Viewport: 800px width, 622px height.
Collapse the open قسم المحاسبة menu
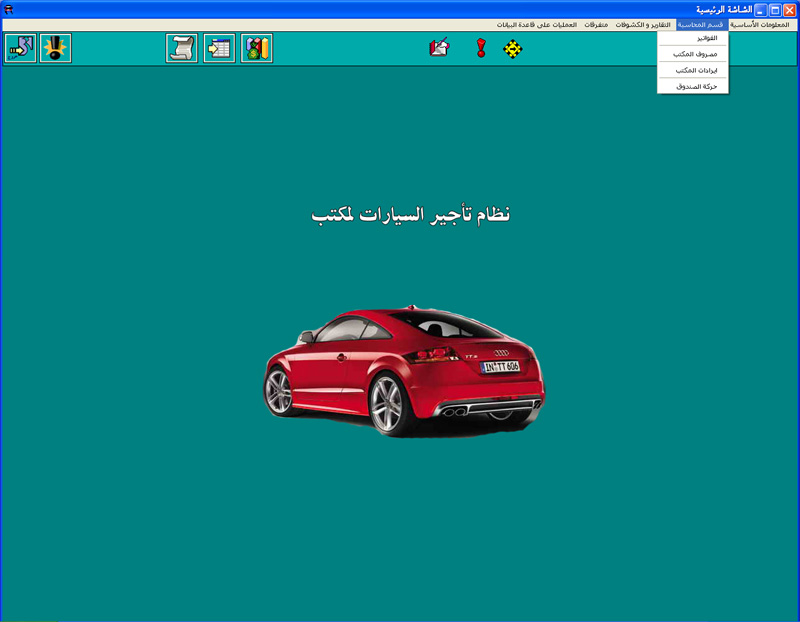[700, 24]
